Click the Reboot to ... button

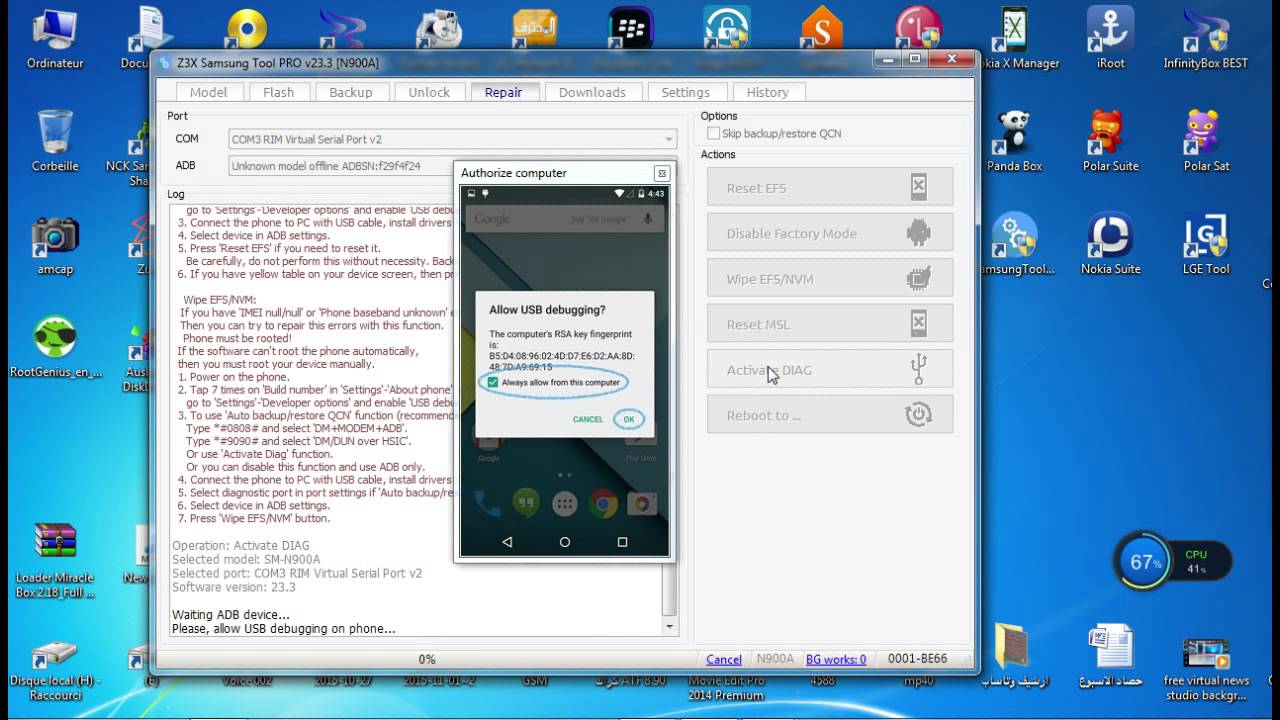click(830, 415)
